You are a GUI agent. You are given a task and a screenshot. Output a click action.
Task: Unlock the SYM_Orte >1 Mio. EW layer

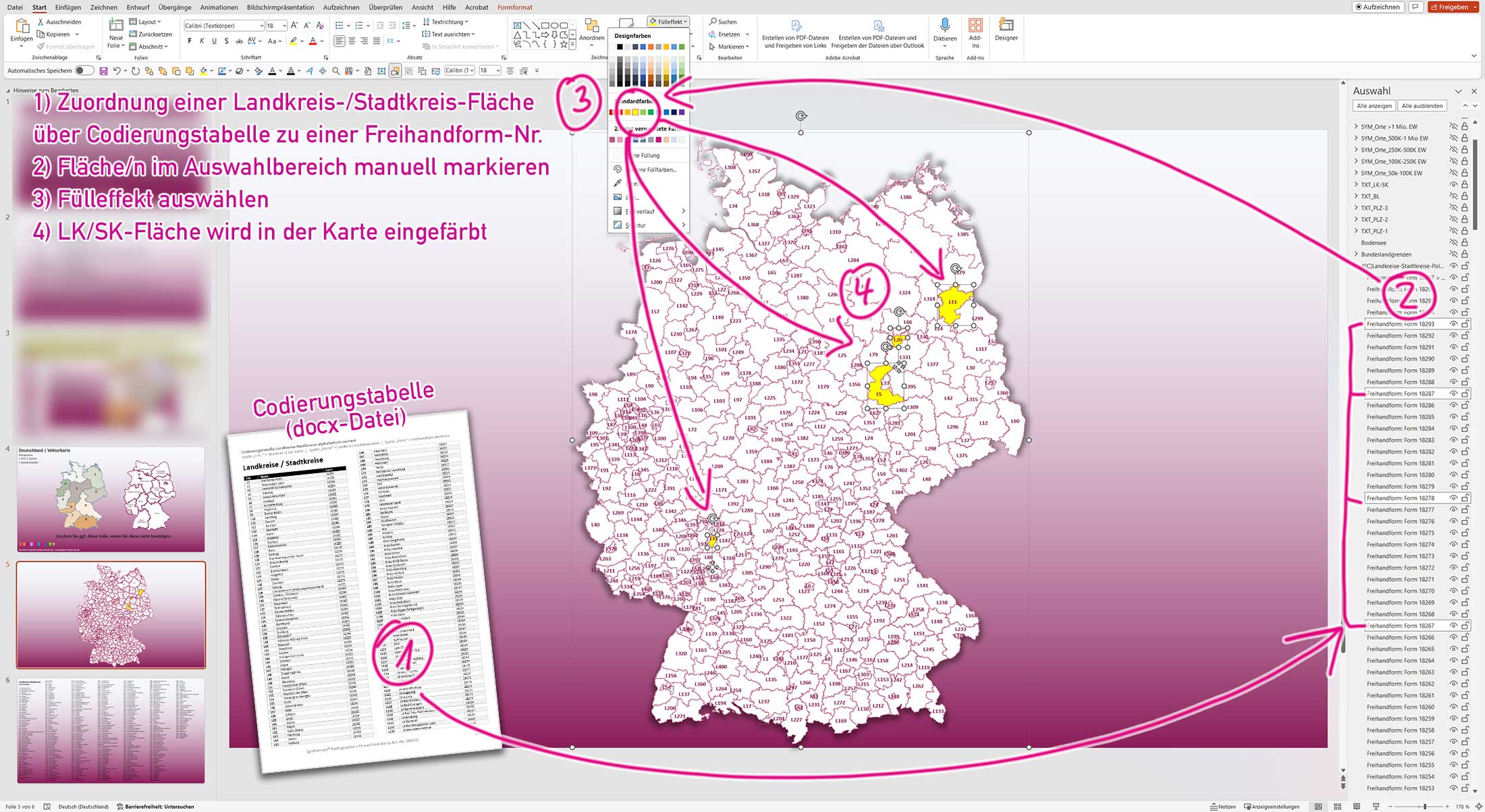(x=1464, y=126)
